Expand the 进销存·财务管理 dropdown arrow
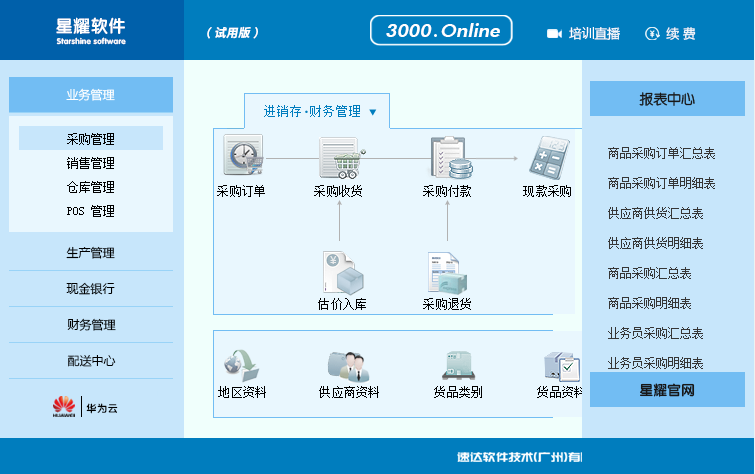 coord(373,112)
